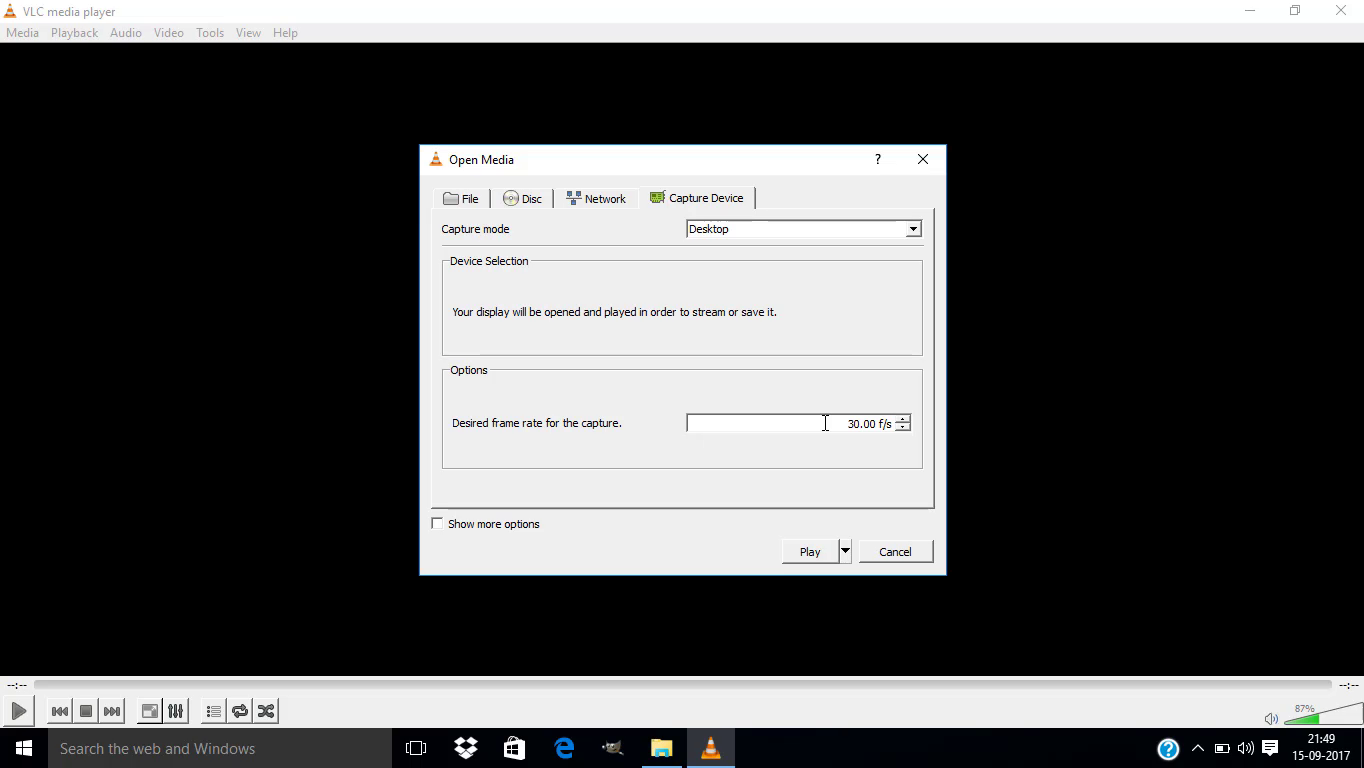
Task: Enable the loop playback icon
Action: [240, 711]
